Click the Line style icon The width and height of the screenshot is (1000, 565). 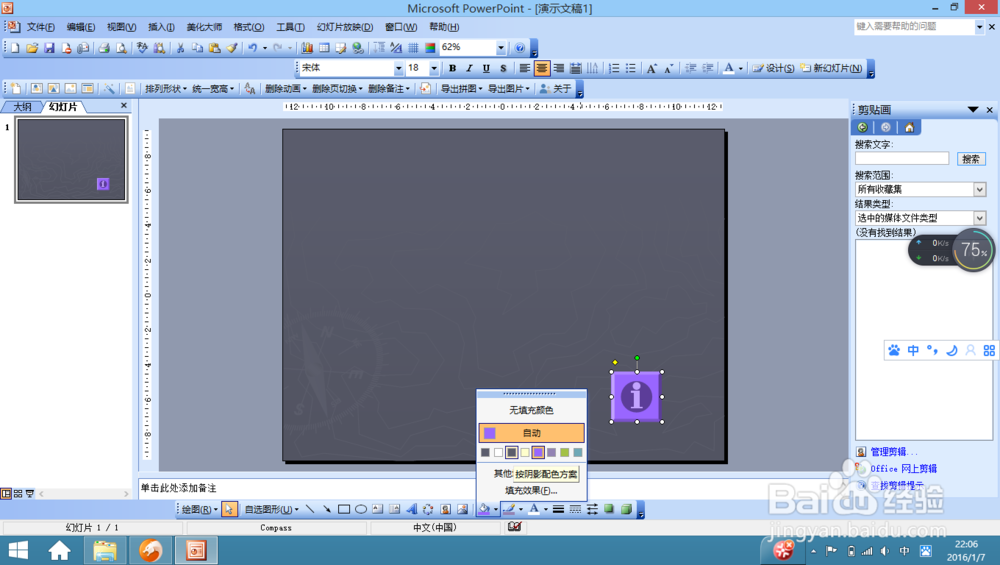(x=558, y=509)
